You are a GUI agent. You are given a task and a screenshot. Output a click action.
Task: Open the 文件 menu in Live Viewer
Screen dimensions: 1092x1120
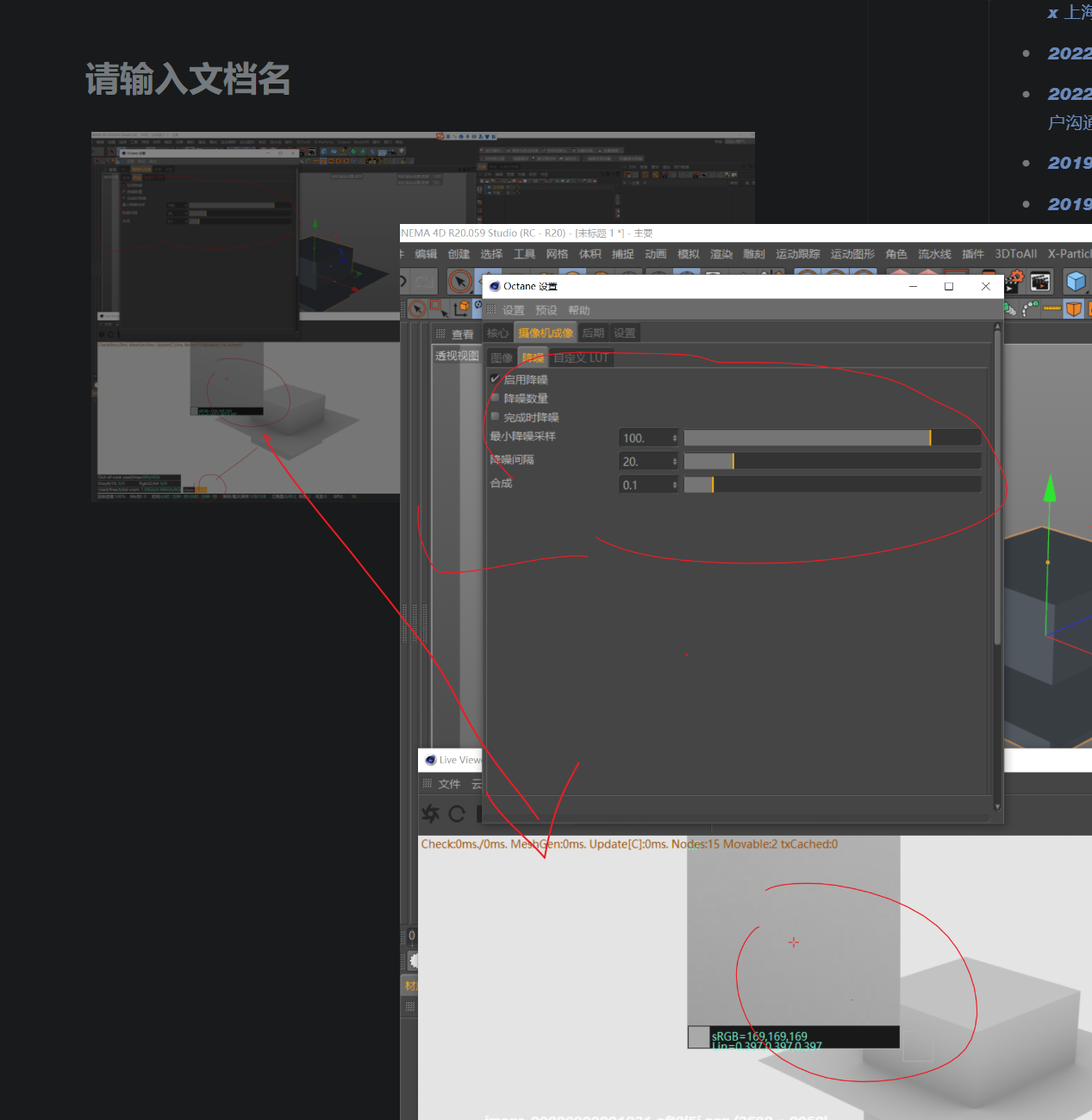pos(449,784)
